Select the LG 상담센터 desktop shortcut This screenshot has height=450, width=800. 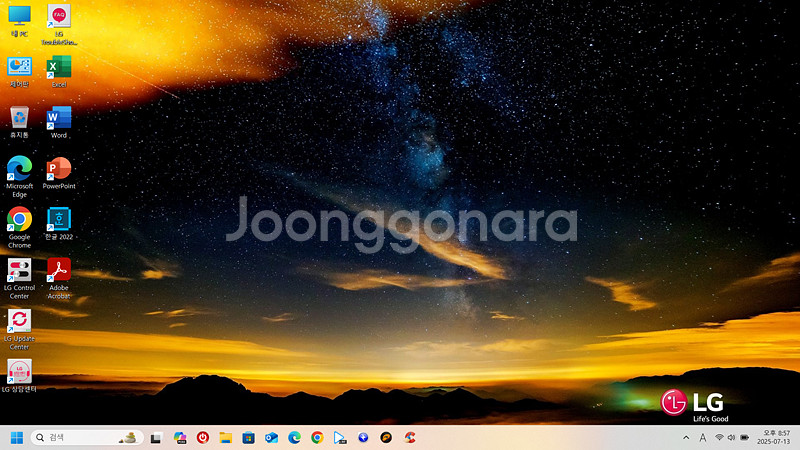click(19, 376)
